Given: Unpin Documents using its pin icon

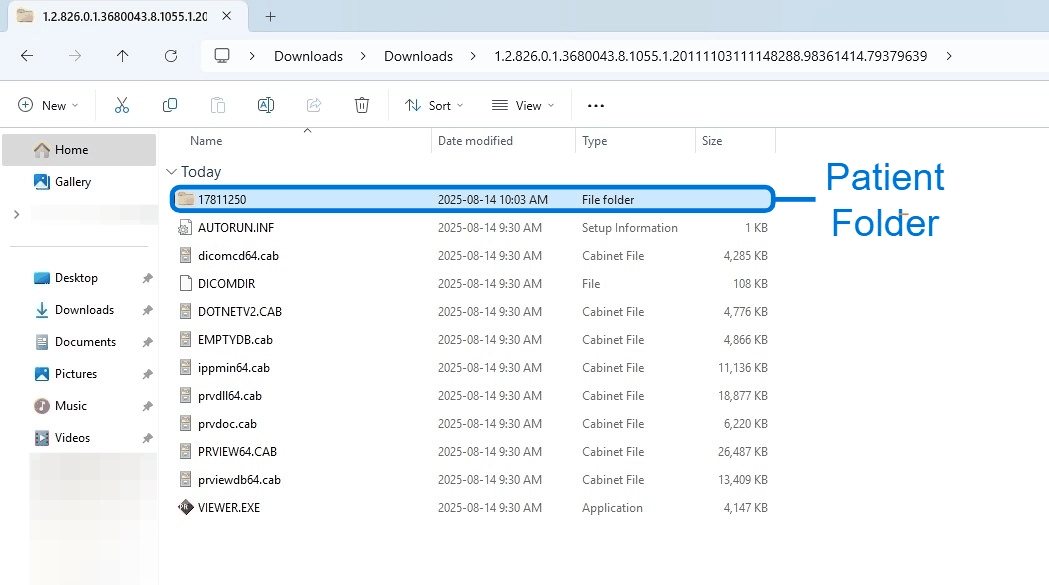Looking at the screenshot, I should click(x=147, y=342).
